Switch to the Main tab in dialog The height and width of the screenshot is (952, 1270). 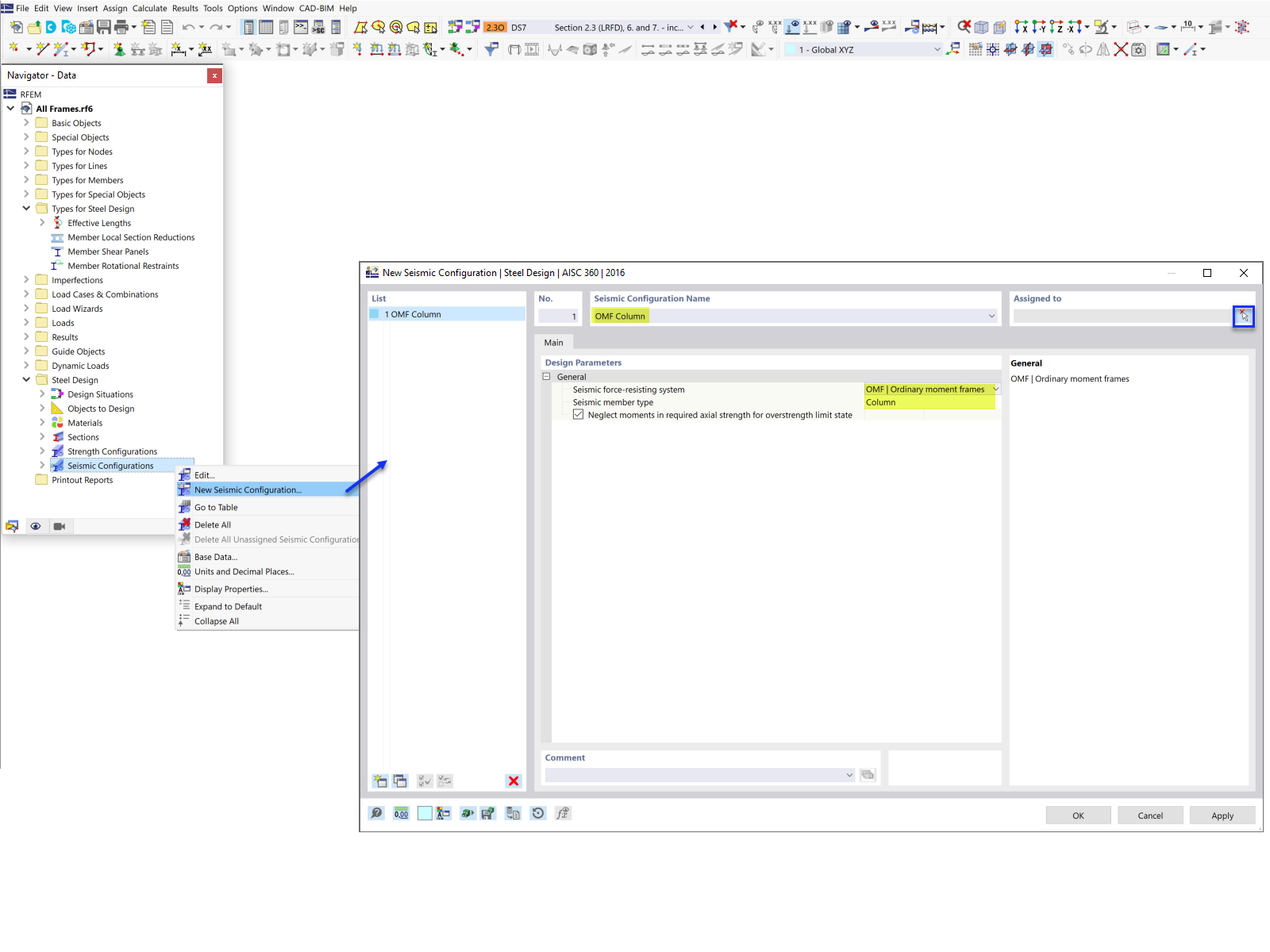click(553, 343)
